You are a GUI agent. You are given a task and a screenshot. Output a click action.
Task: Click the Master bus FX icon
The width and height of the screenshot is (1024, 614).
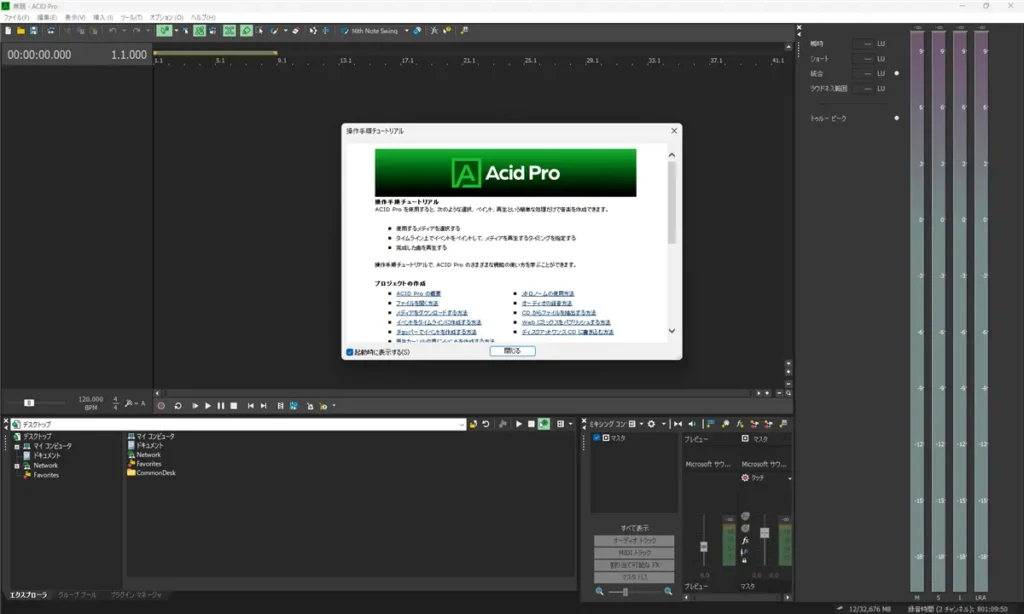(x=745, y=541)
